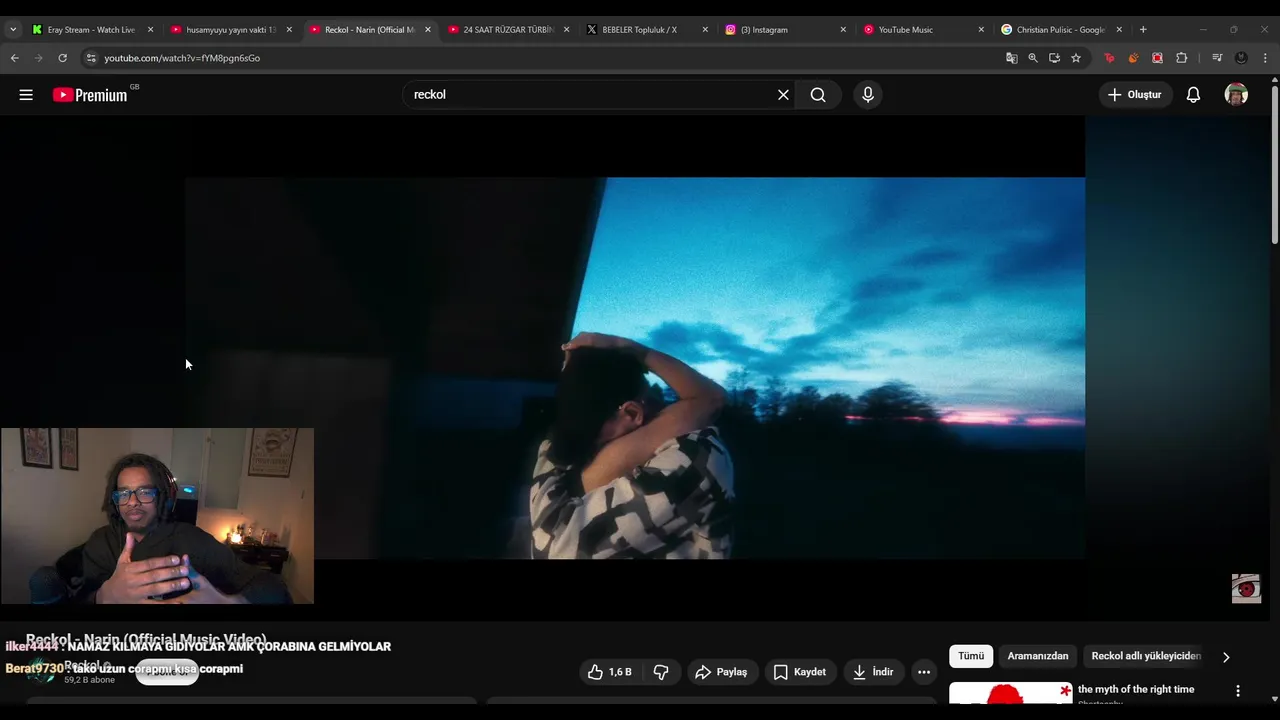
Task: Reload the current page
Action: pos(62,58)
